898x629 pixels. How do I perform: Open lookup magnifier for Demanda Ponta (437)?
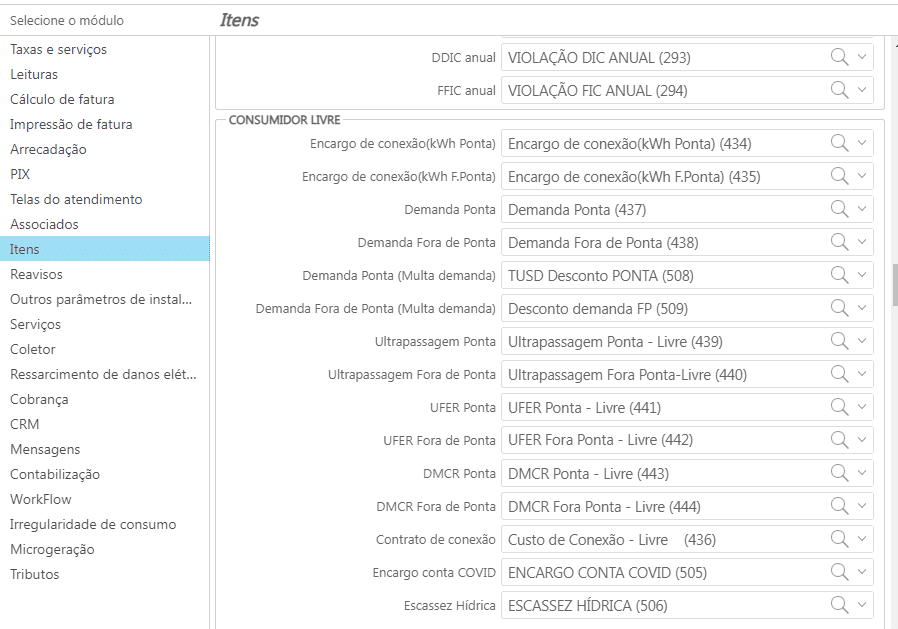tap(839, 209)
